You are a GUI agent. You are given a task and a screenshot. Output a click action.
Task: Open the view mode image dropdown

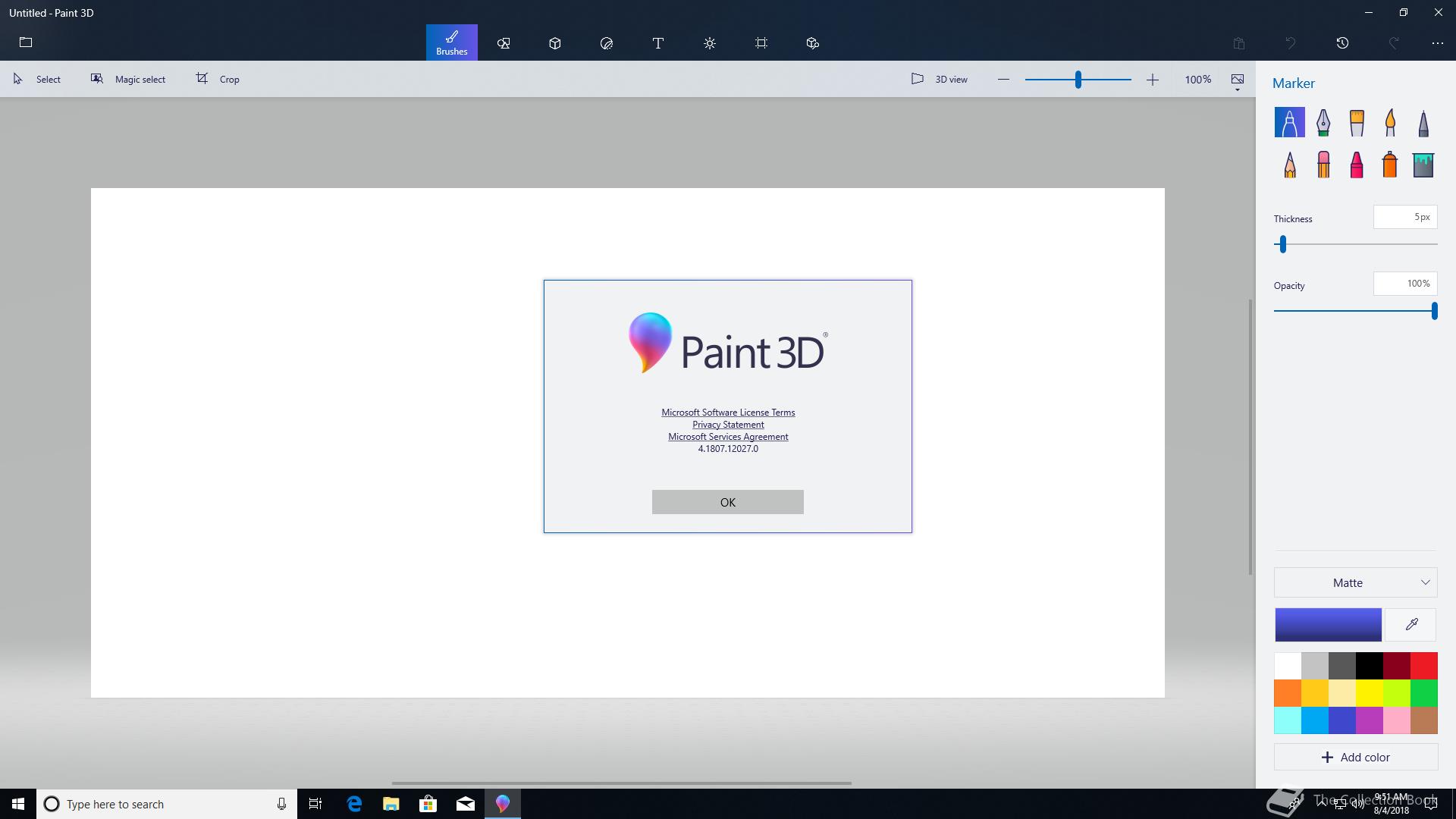pos(1238,81)
